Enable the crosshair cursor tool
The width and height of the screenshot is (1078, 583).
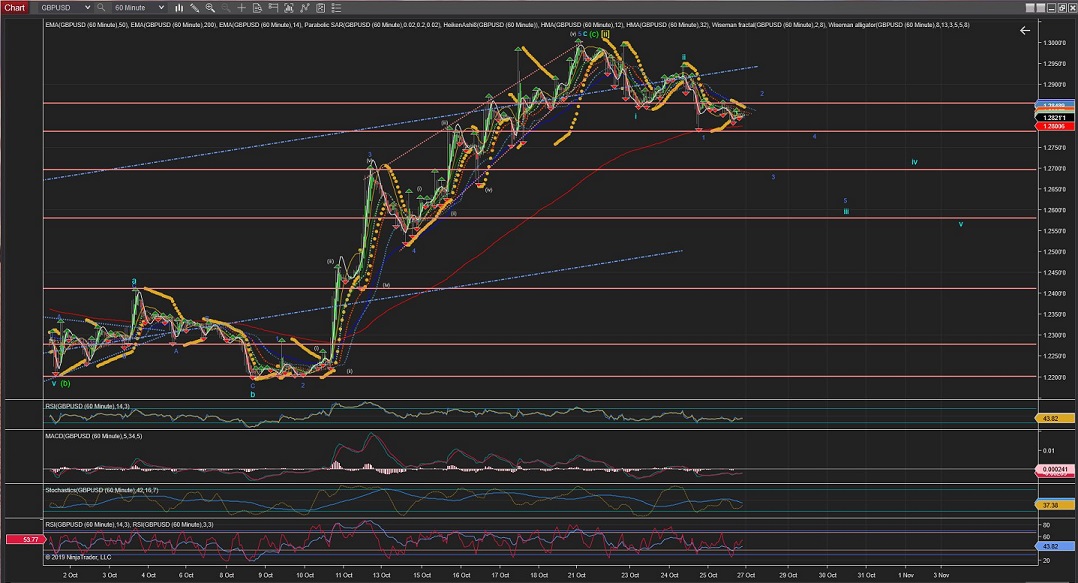click(x=243, y=7)
